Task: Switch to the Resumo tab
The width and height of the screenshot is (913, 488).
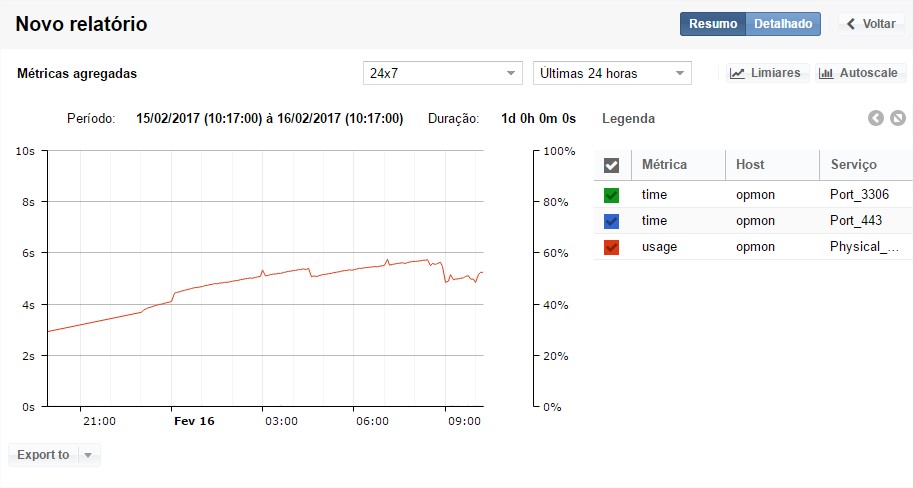Action: [x=713, y=24]
